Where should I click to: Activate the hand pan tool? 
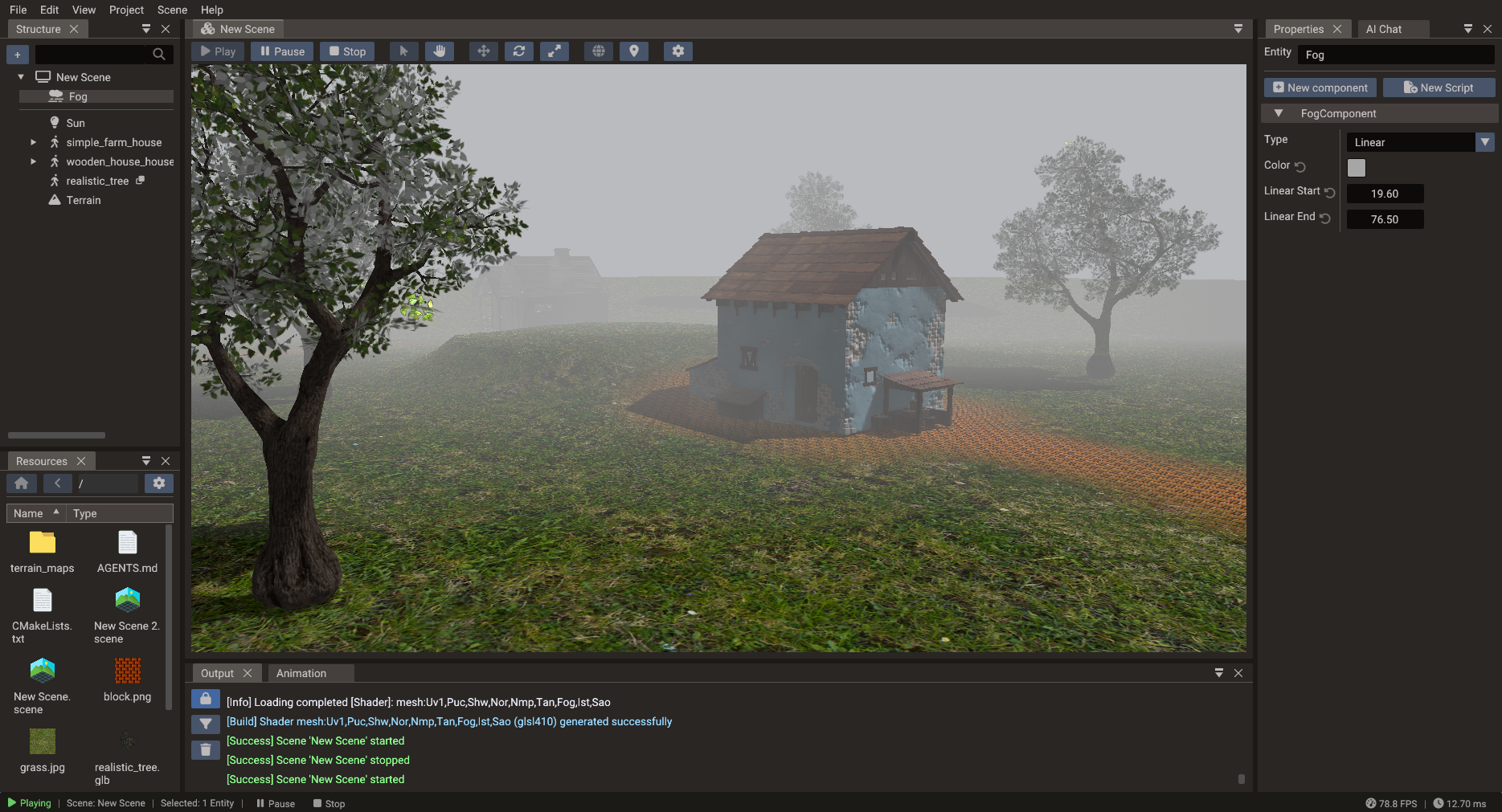pos(440,51)
